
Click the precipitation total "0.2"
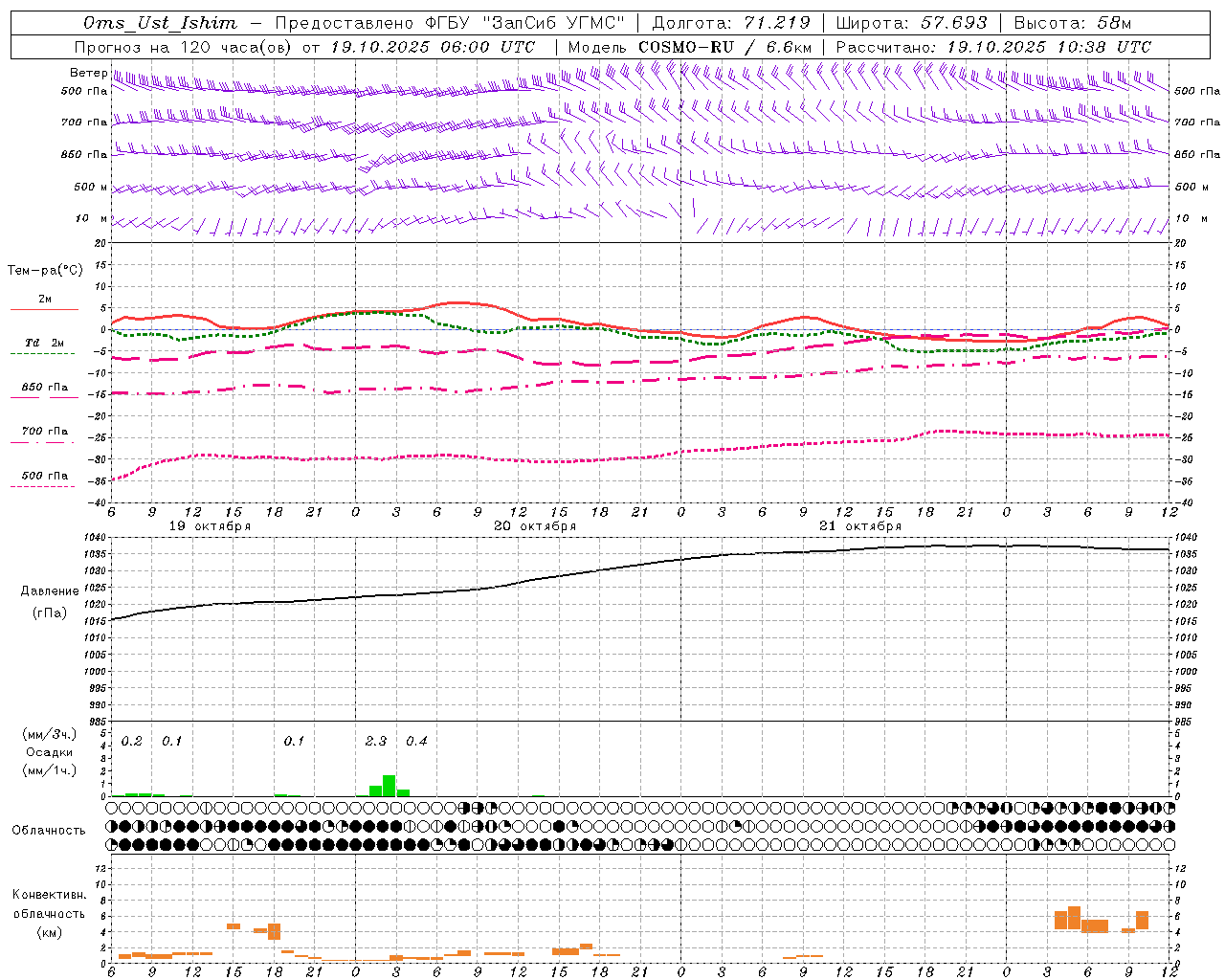[132, 742]
